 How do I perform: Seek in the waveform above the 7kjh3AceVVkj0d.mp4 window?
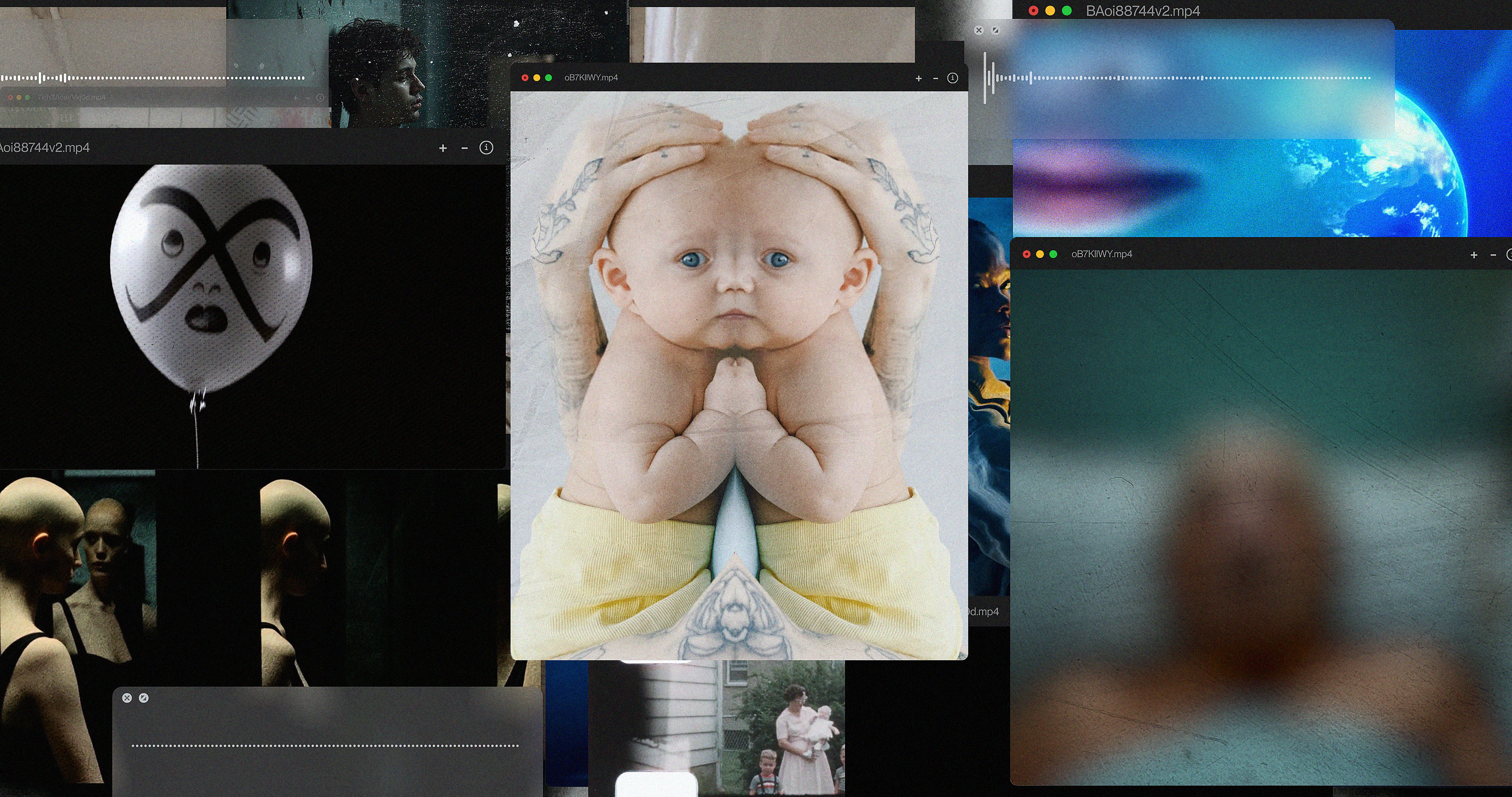coord(152,77)
